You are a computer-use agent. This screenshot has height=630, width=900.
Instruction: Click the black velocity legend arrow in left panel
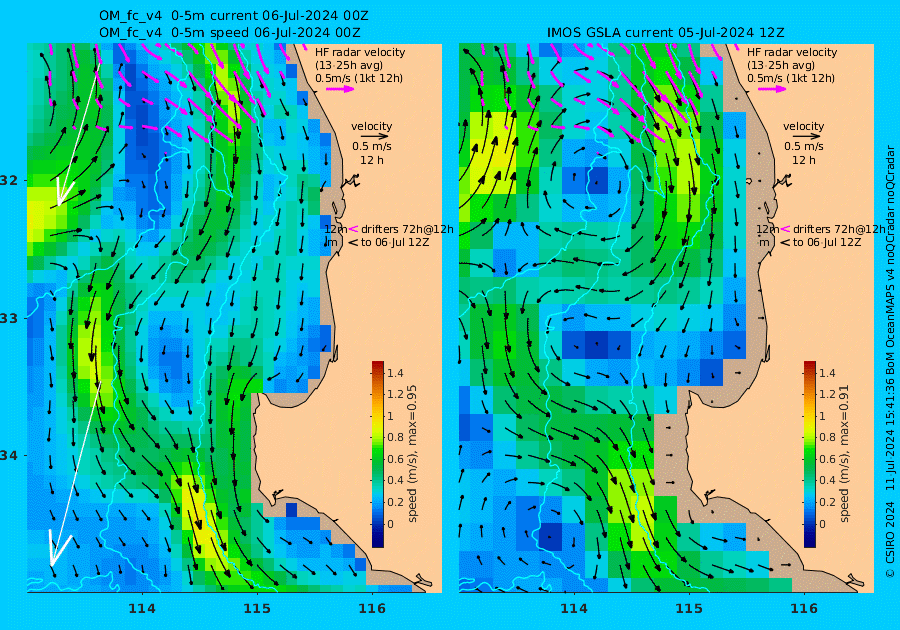coord(375,137)
